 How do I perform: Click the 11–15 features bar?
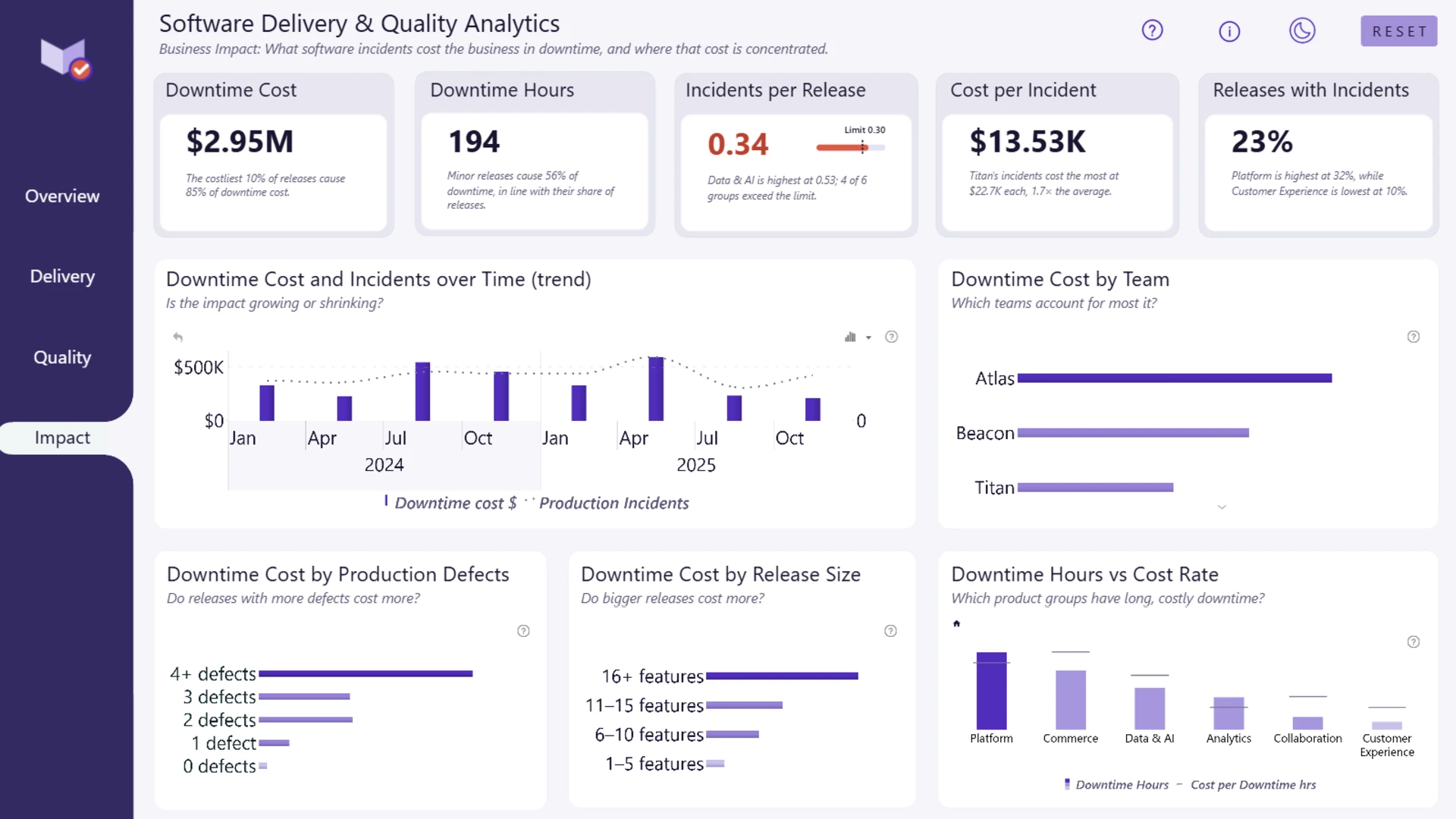744,705
